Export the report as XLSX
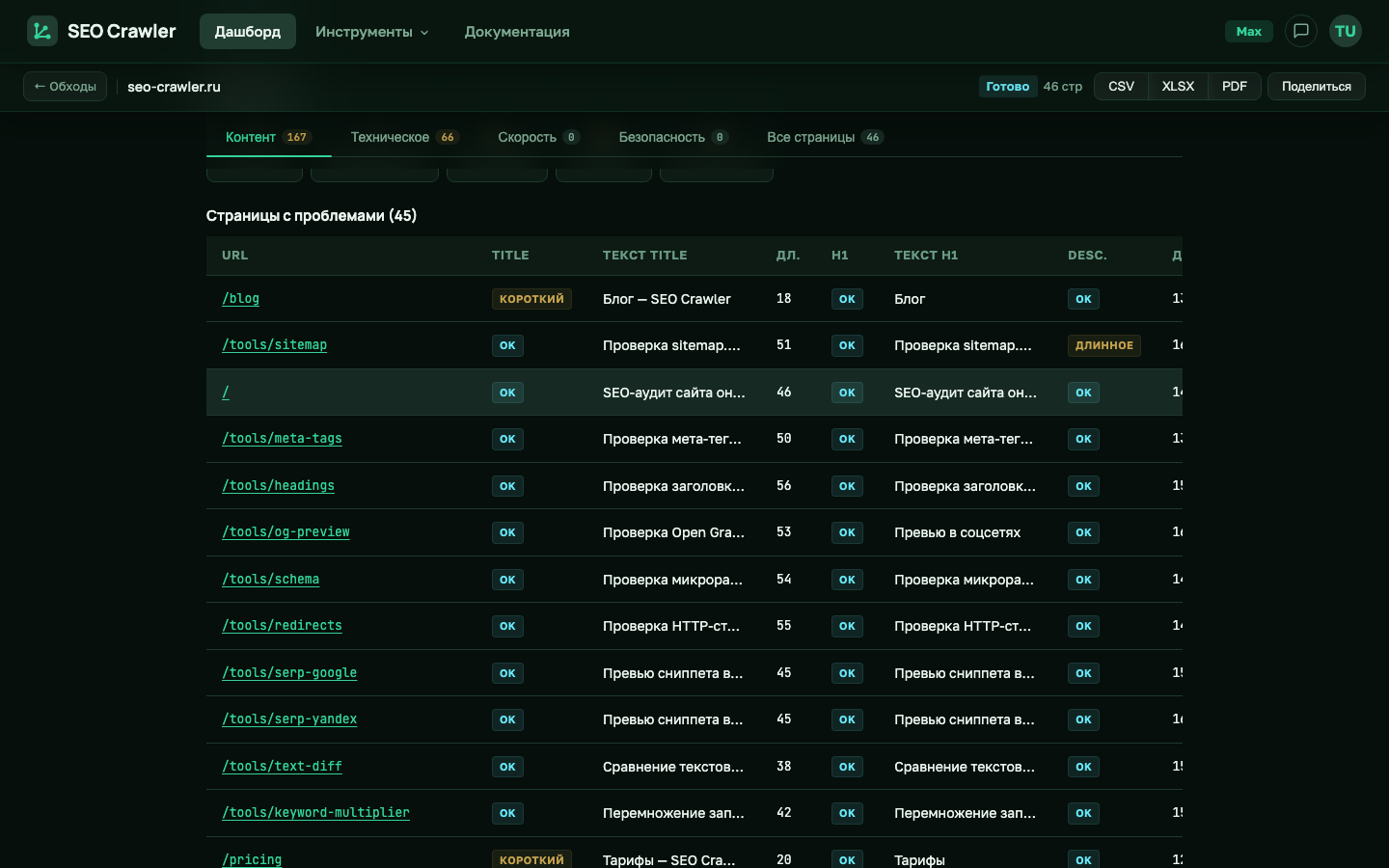 pos(1178,87)
